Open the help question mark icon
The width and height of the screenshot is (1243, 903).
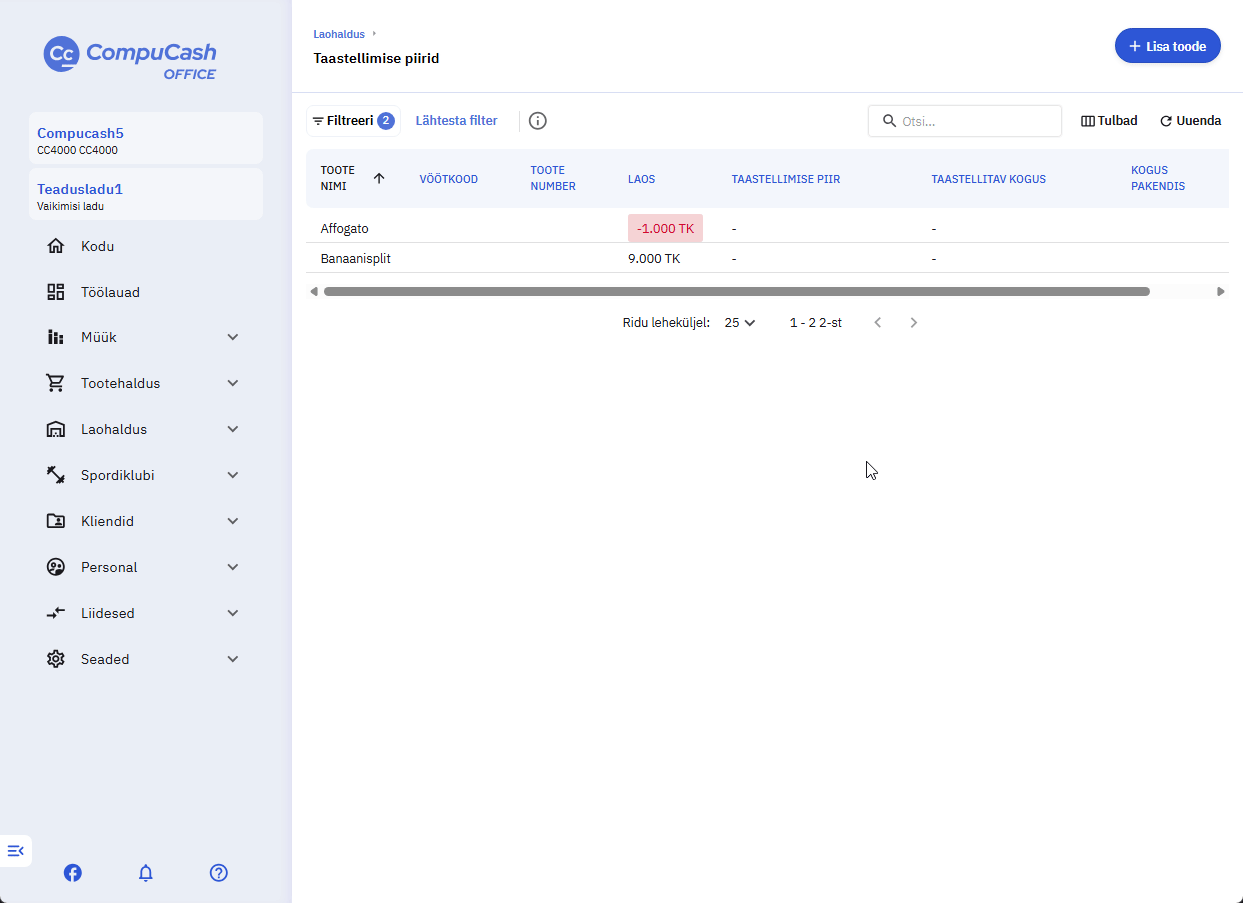(219, 873)
